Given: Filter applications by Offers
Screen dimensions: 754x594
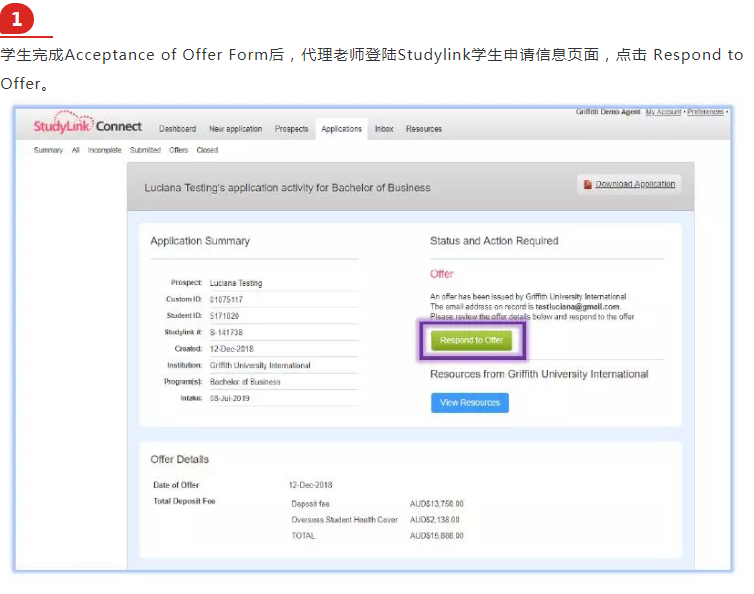Looking at the screenshot, I should tap(178, 150).
